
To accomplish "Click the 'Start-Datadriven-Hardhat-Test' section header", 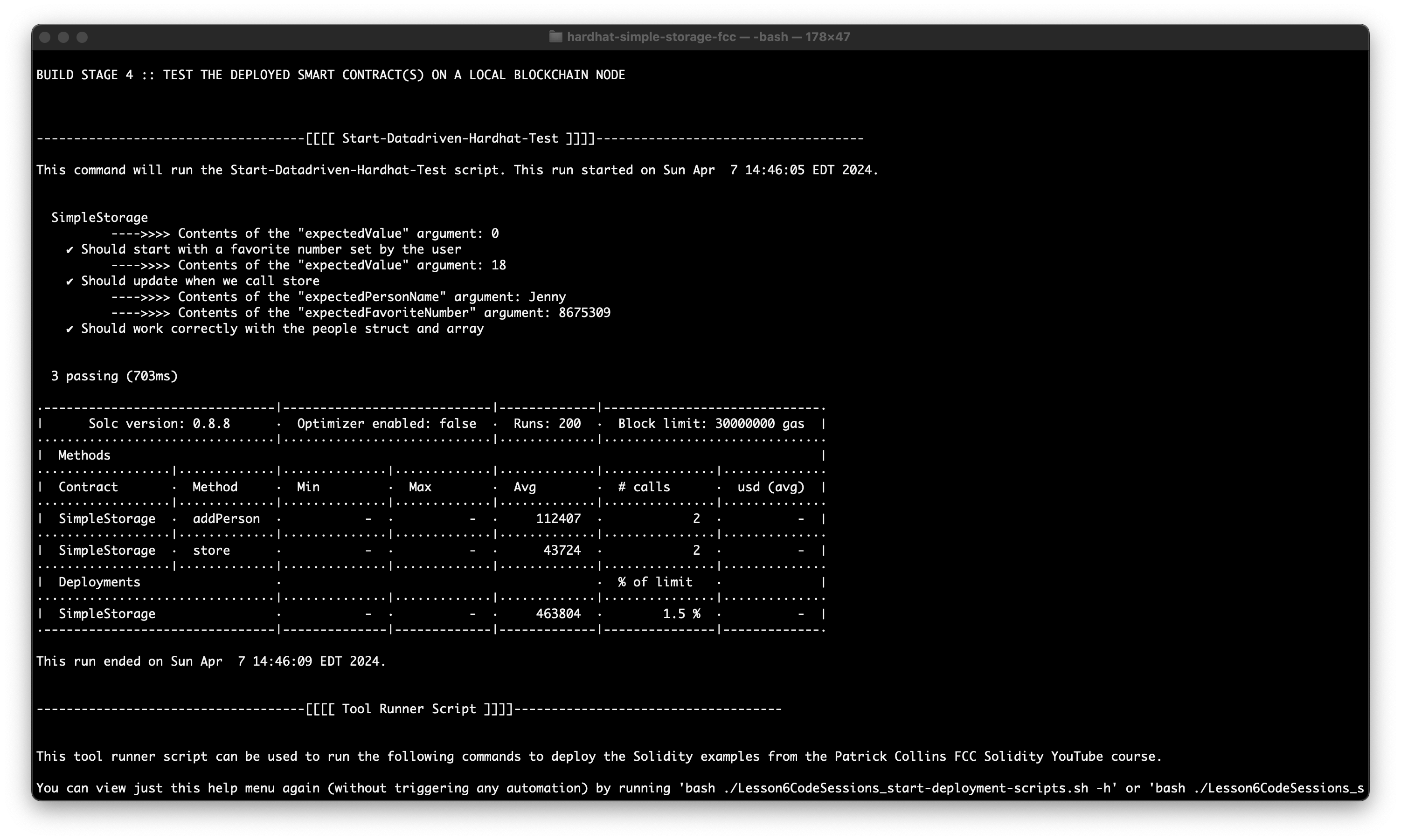I will tap(450, 139).
